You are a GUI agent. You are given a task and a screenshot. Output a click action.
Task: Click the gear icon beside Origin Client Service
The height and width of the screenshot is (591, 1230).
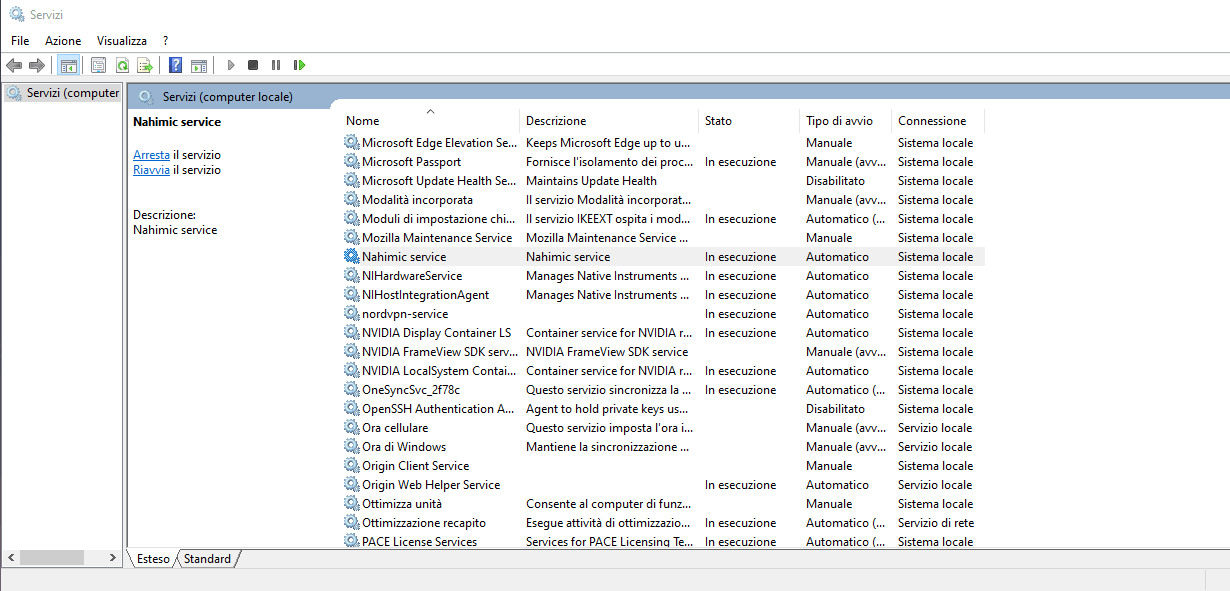click(x=352, y=466)
